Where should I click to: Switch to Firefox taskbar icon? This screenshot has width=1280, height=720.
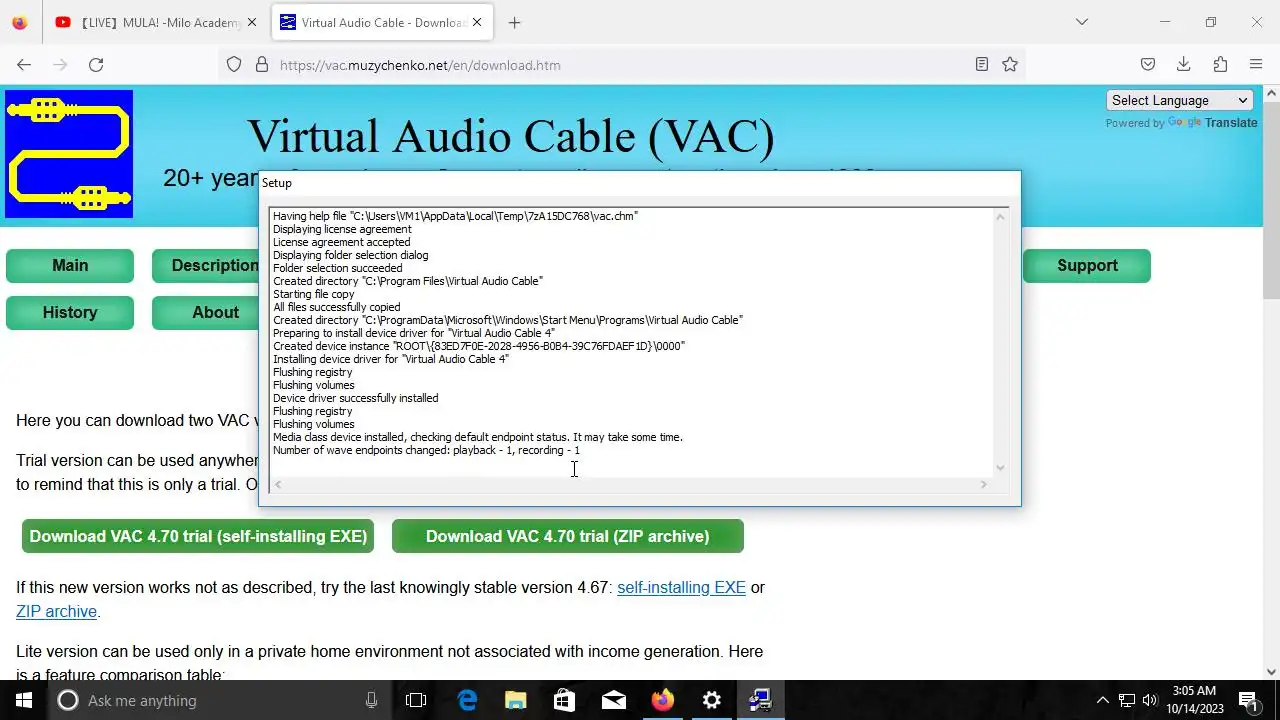click(x=663, y=700)
